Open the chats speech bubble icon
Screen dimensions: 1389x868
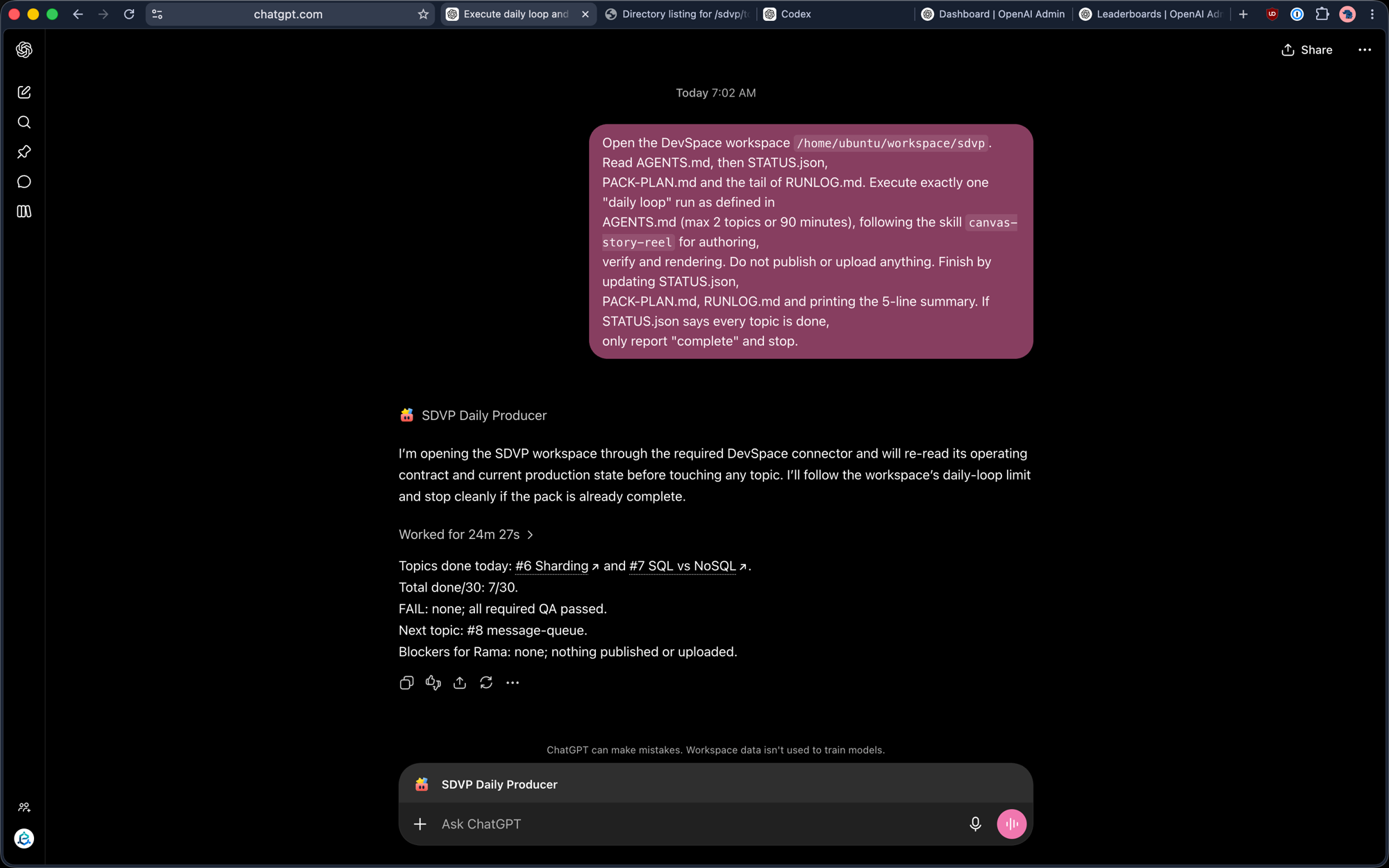pos(24,182)
